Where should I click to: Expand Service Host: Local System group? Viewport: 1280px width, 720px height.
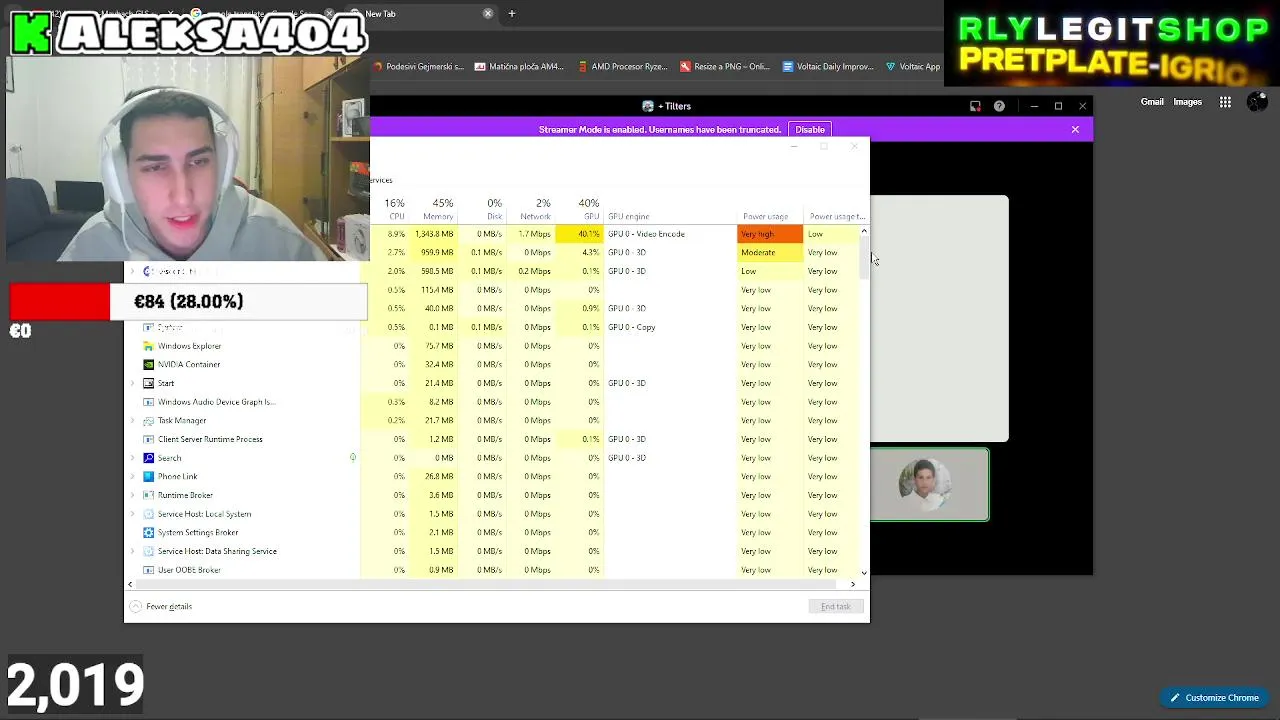coord(132,514)
